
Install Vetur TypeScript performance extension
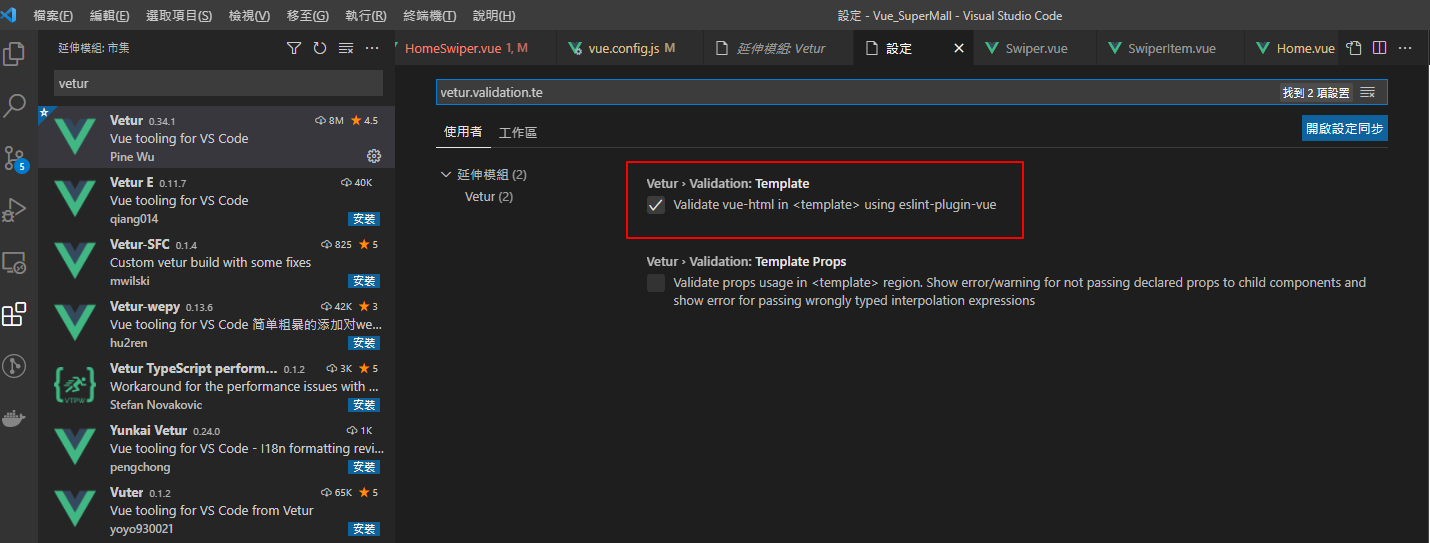click(364, 405)
